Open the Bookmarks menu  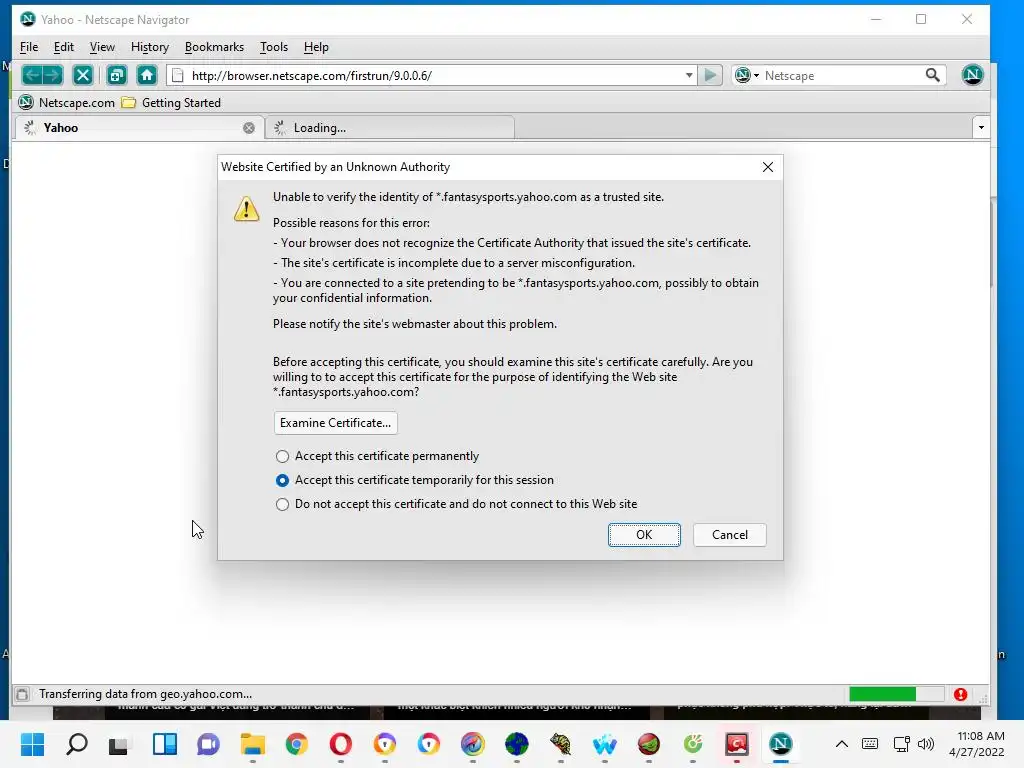[214, 47]
